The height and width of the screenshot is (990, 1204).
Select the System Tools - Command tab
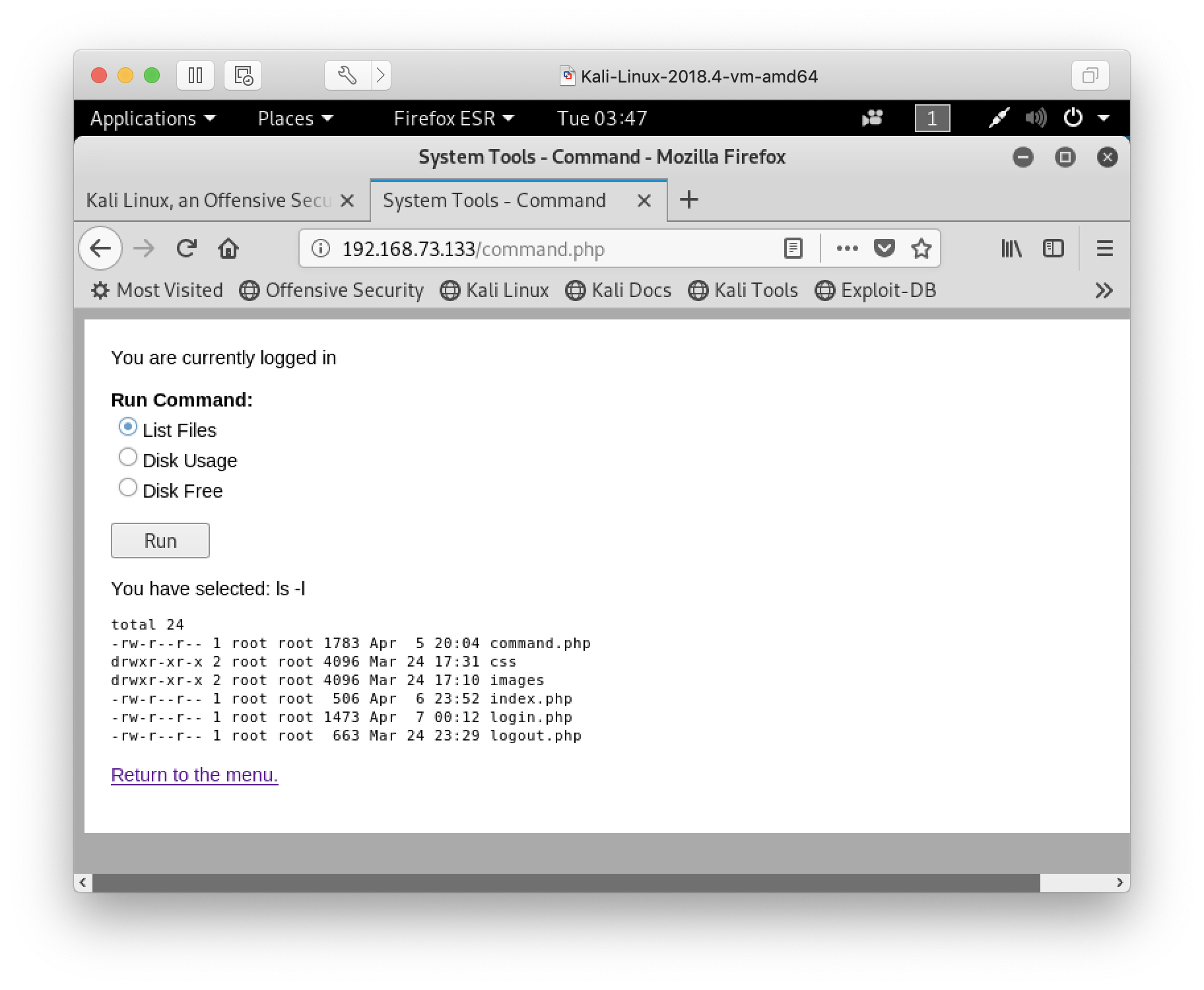(494, 200)
